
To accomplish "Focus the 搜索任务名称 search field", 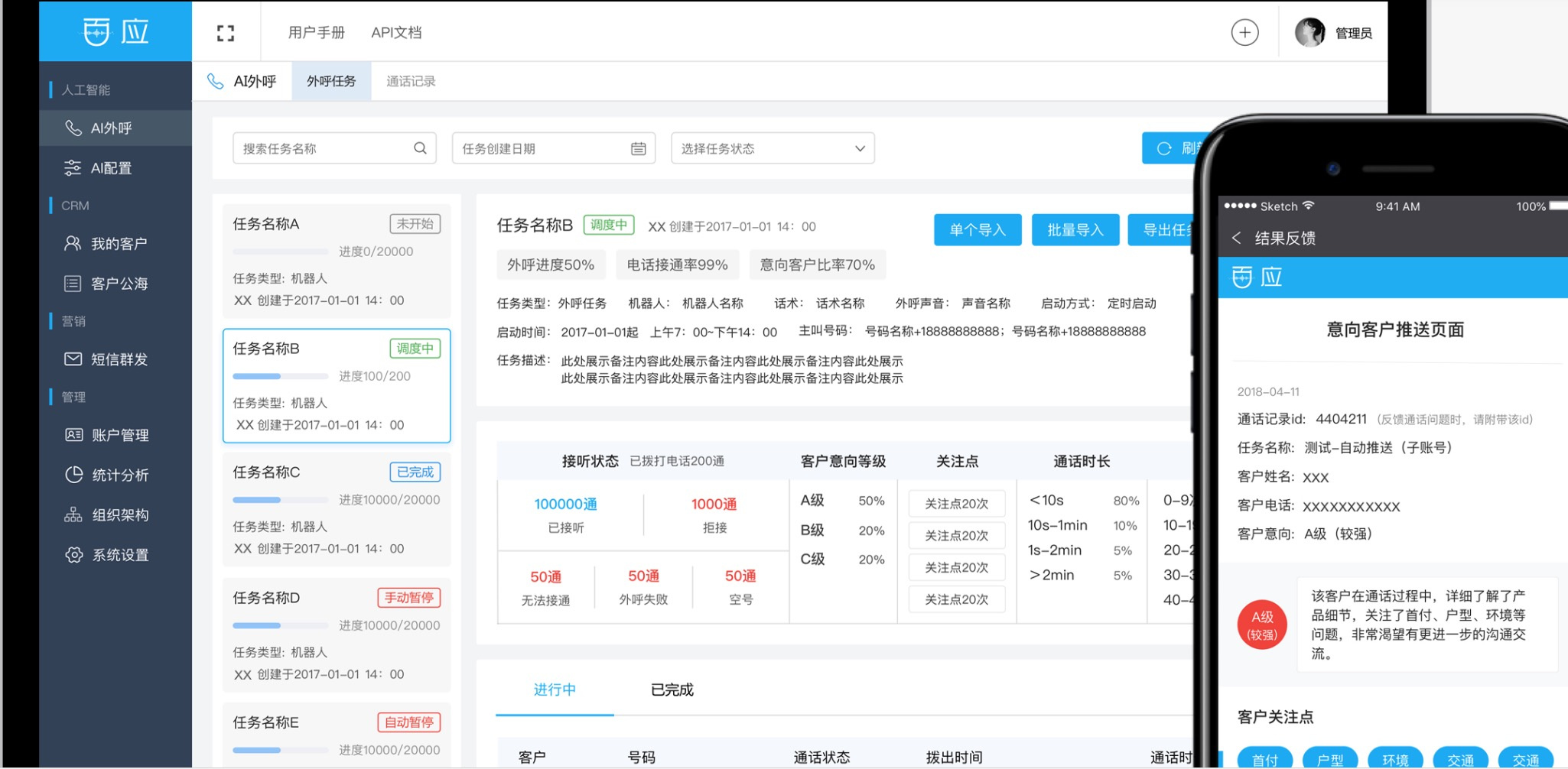I will point(325,148).
